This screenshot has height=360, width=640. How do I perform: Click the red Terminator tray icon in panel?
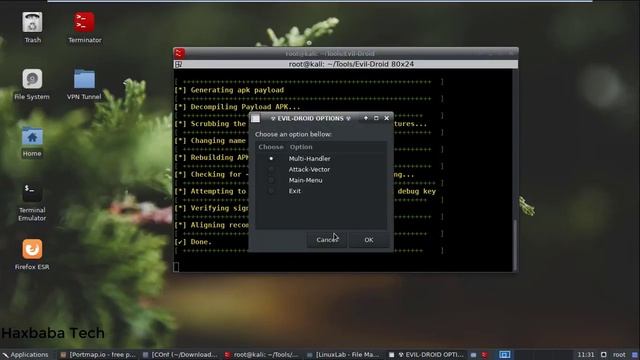[x=484, y=355]
